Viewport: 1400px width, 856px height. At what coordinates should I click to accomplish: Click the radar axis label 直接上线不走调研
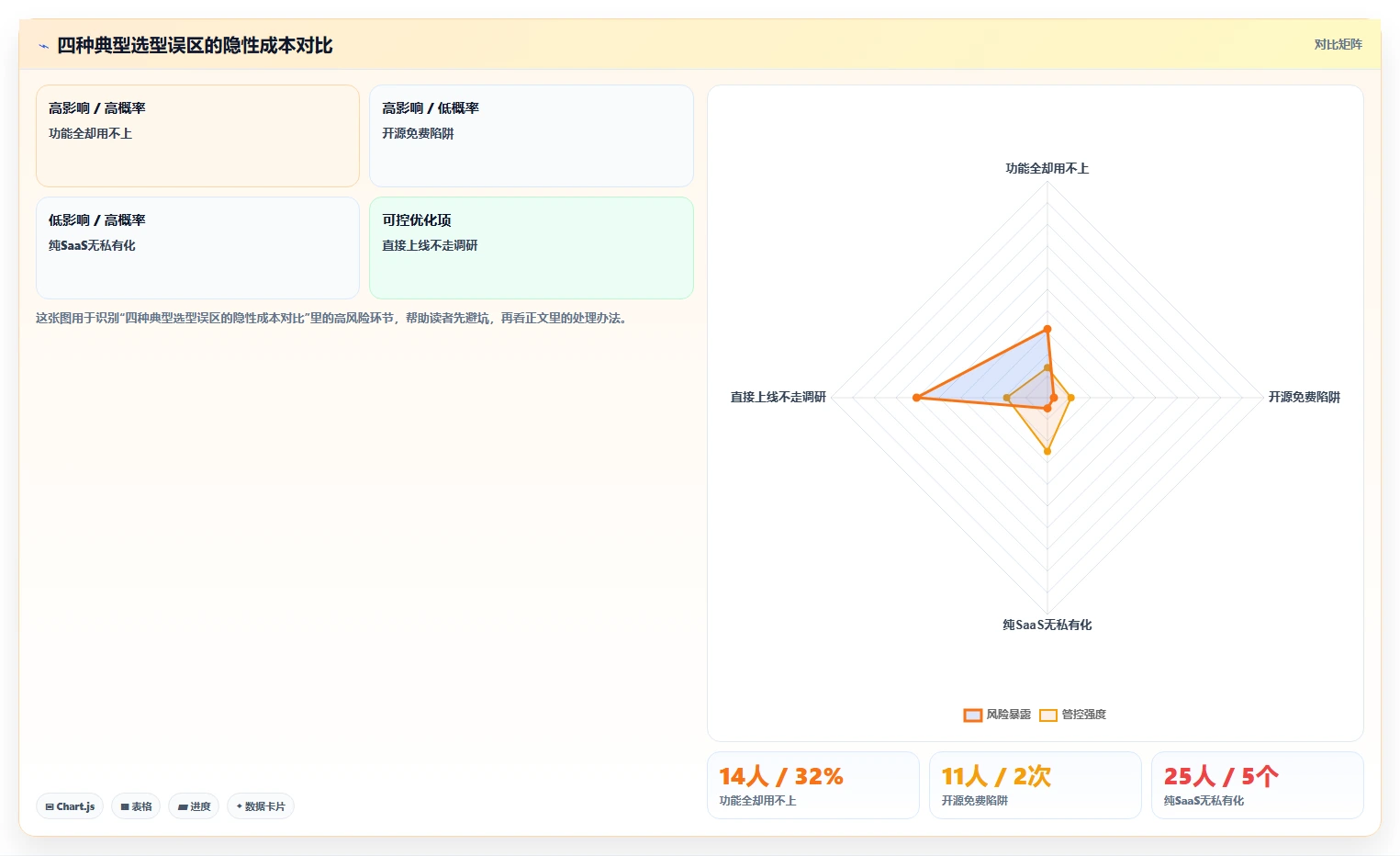778,397
